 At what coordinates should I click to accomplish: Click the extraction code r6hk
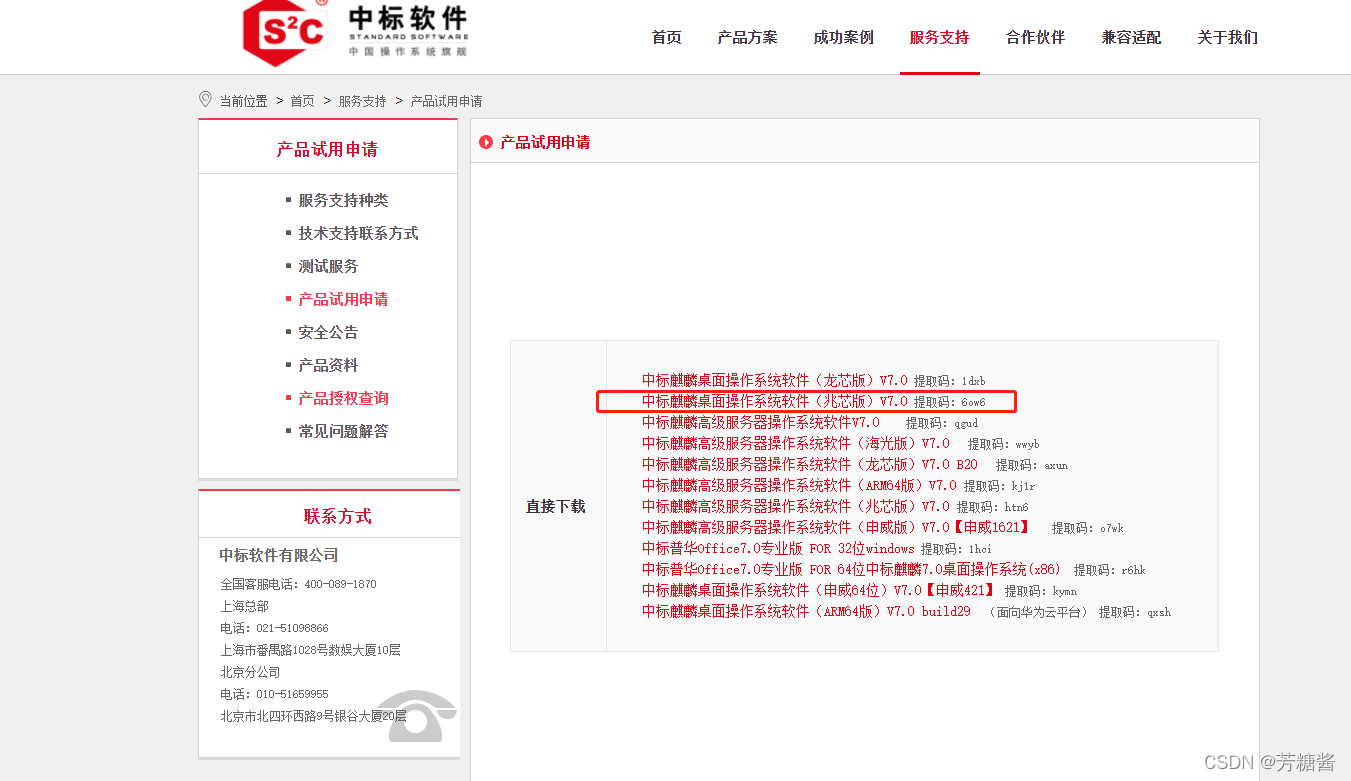(1133, 571)
